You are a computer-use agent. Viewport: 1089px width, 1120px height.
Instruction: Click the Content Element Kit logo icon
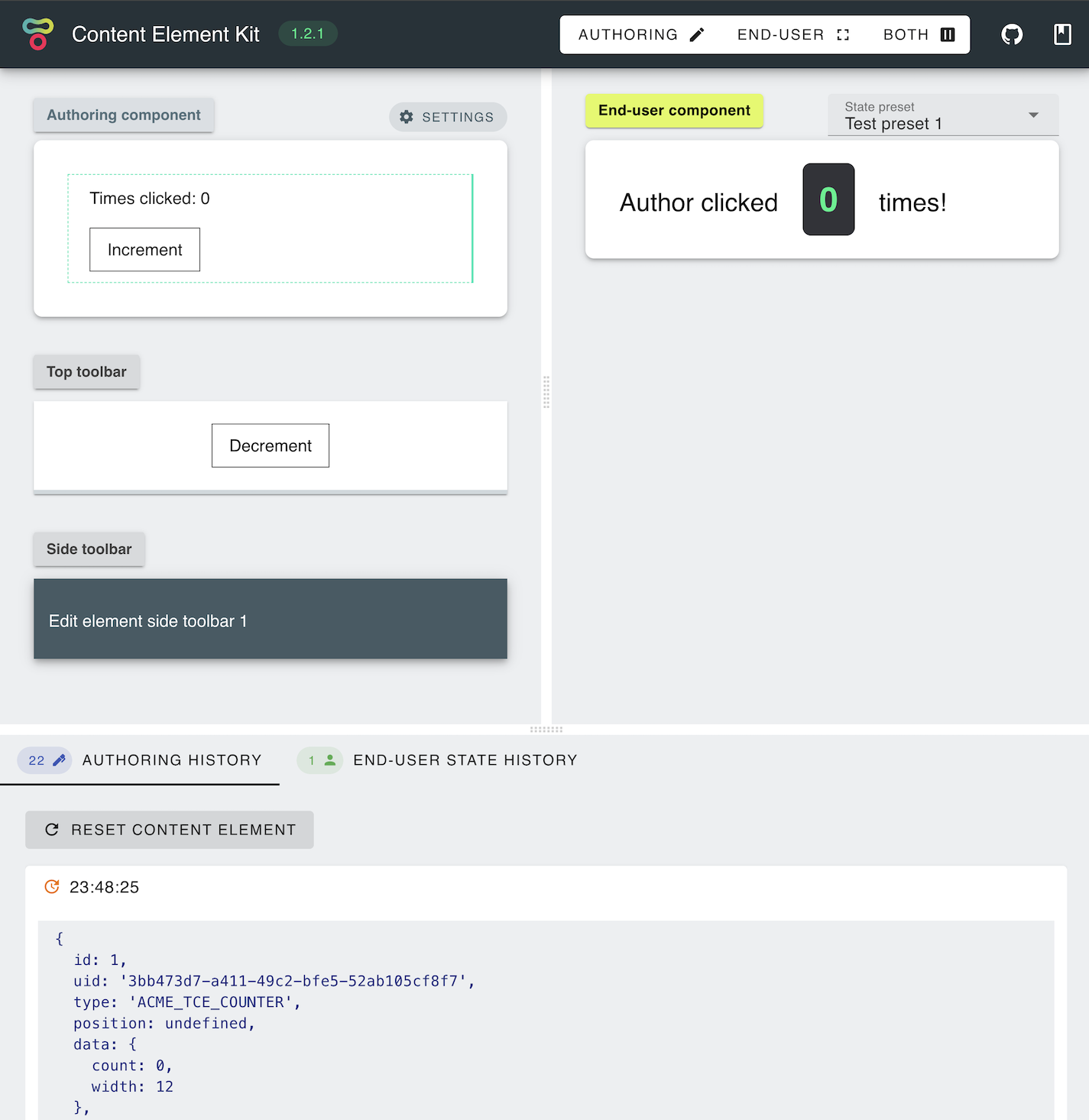[38, 34]
